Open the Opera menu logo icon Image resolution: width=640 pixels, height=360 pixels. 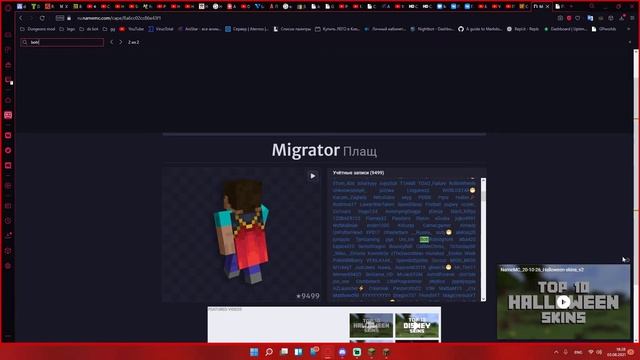click(x=8, y=7)
